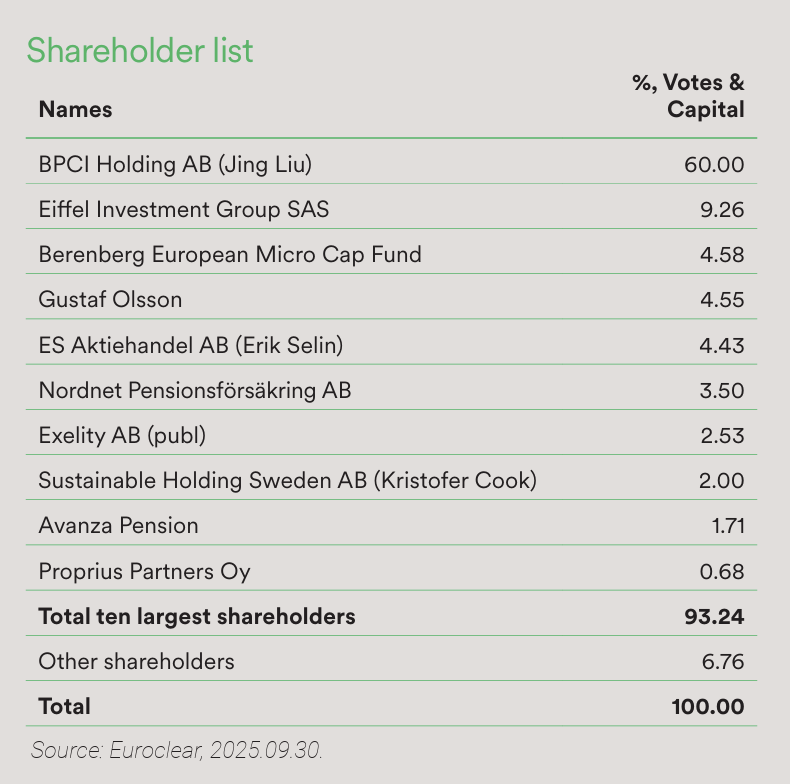This screenshot has height=784, width=790.
Task: Click the 60.00 percentage value
Action: (714, 164)
